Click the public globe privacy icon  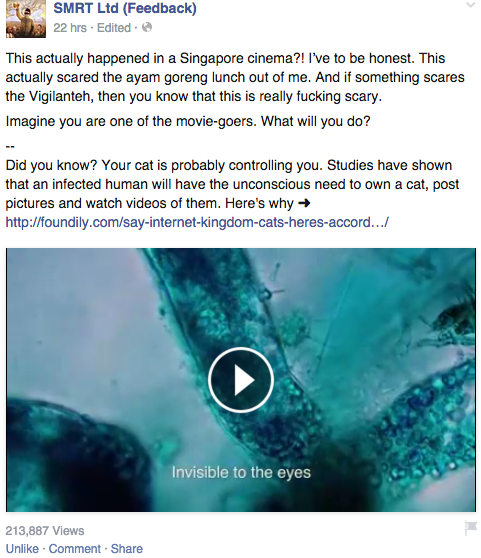click(147, 27)
